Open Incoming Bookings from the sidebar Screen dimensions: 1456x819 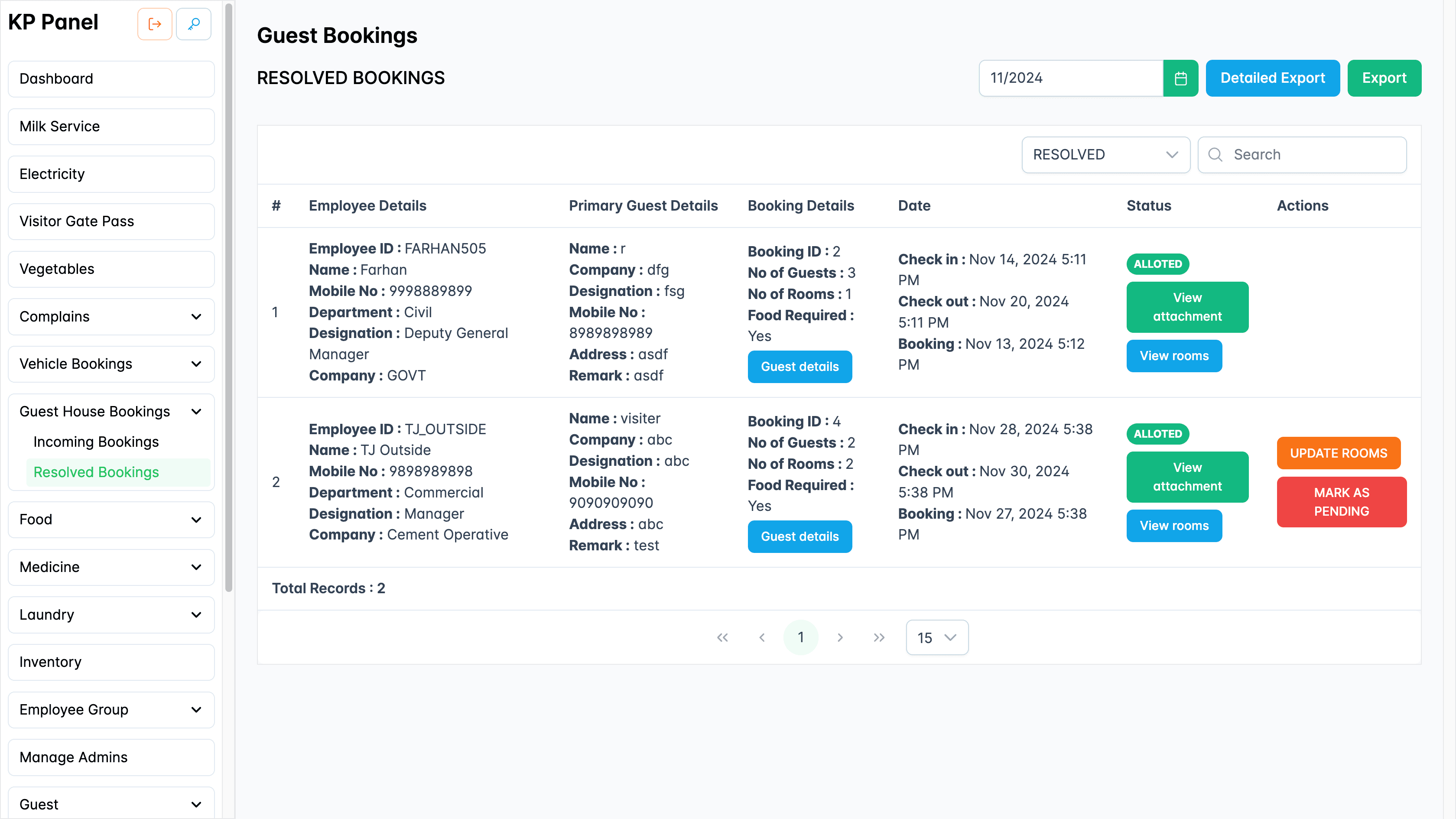(x=95, y=442)
